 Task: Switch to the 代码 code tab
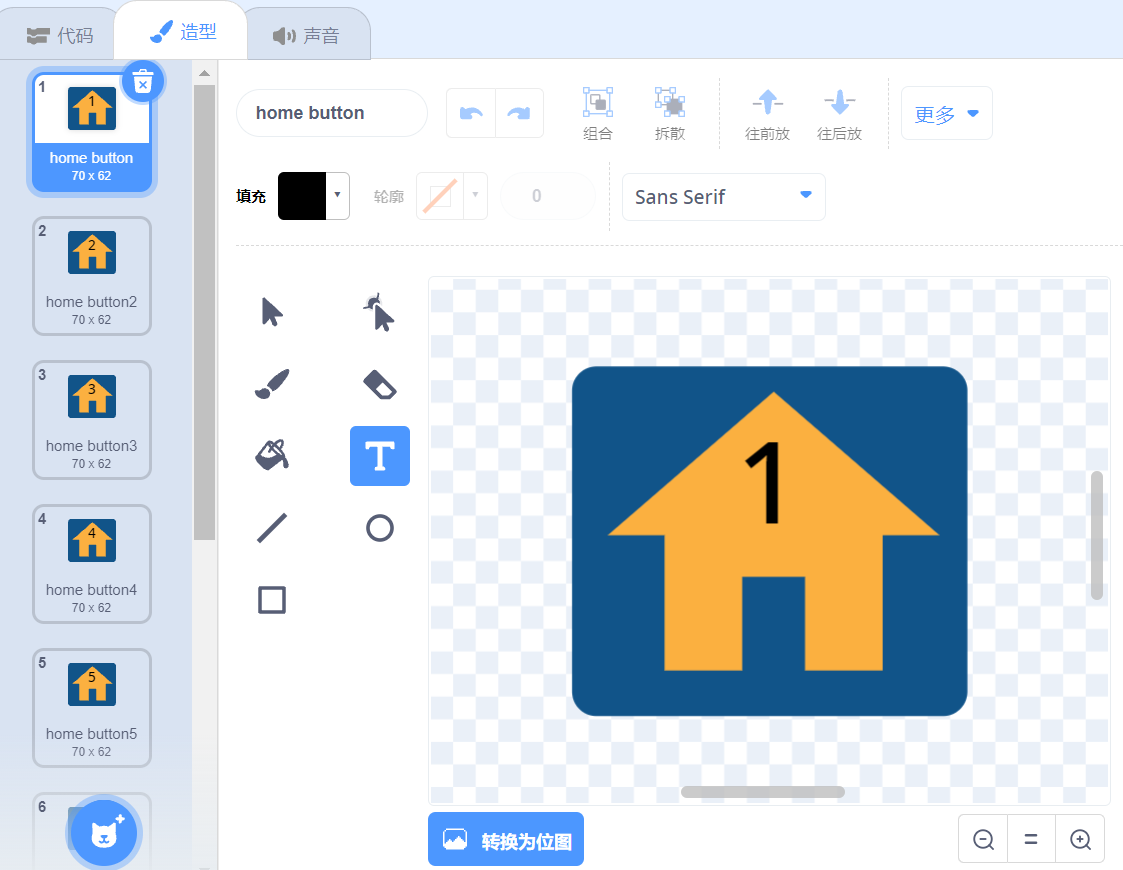point(59,35)
